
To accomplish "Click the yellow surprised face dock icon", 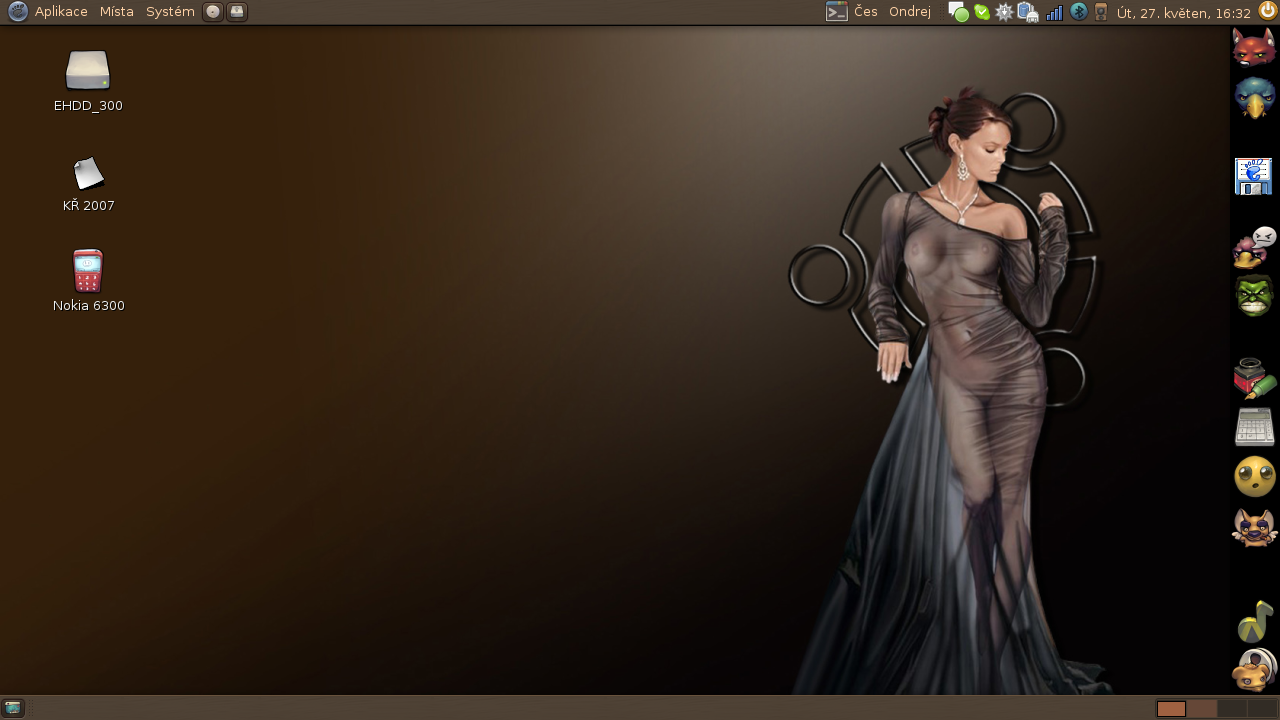I will pos(1254,477).
